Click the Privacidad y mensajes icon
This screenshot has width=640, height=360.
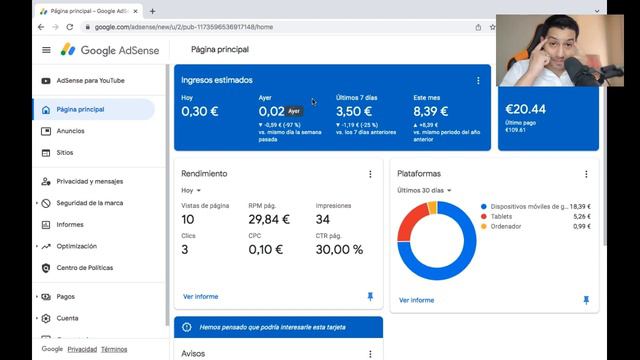click(x=46, y=182)
